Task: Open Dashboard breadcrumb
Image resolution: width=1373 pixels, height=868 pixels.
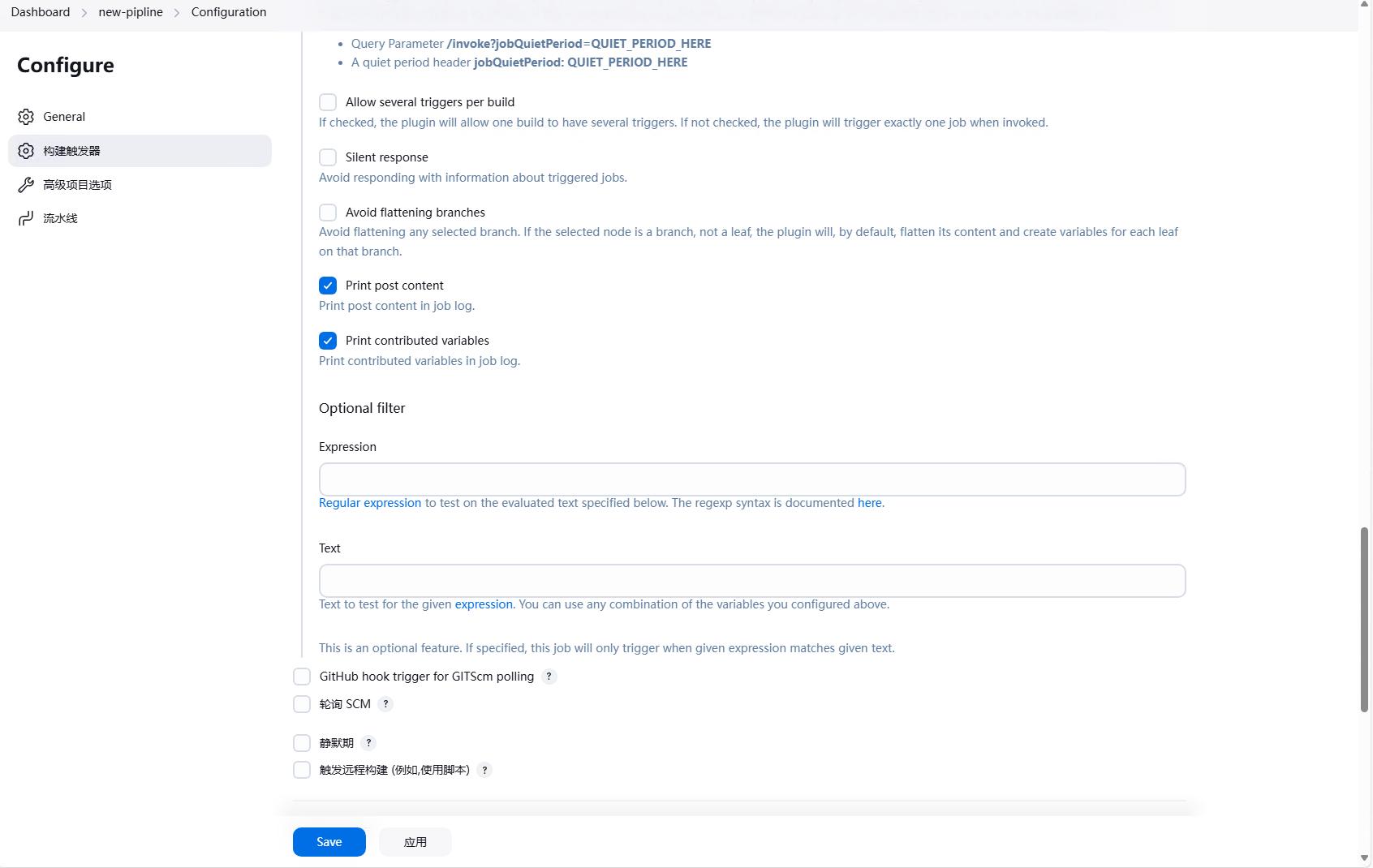Action: (41, 12)
